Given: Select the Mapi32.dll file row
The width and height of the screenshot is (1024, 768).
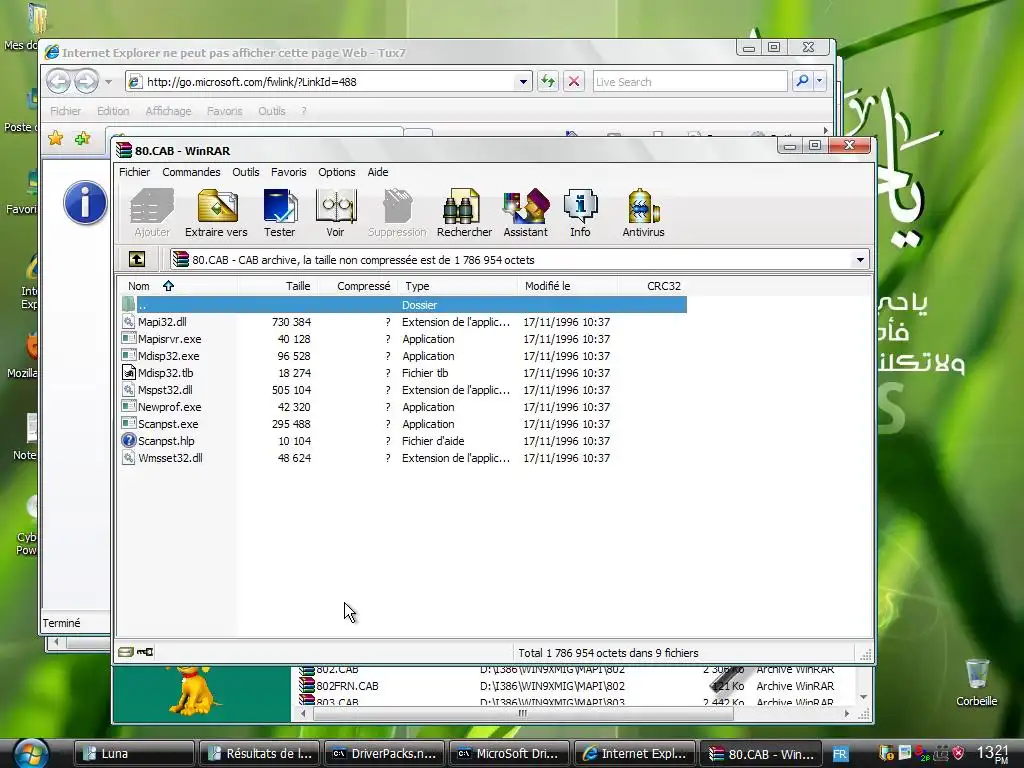Looking at the screenshot, I should (402, 322).
